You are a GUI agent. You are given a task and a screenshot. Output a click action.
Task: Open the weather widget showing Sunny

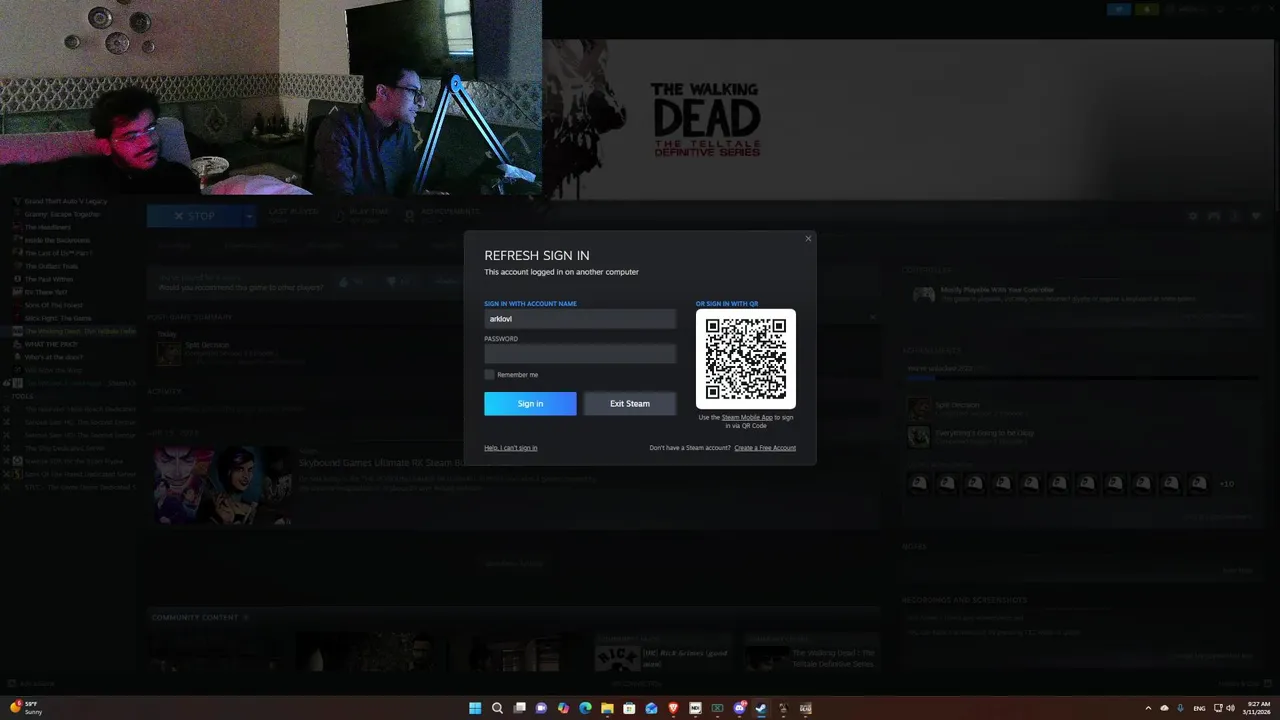point(27,708)
